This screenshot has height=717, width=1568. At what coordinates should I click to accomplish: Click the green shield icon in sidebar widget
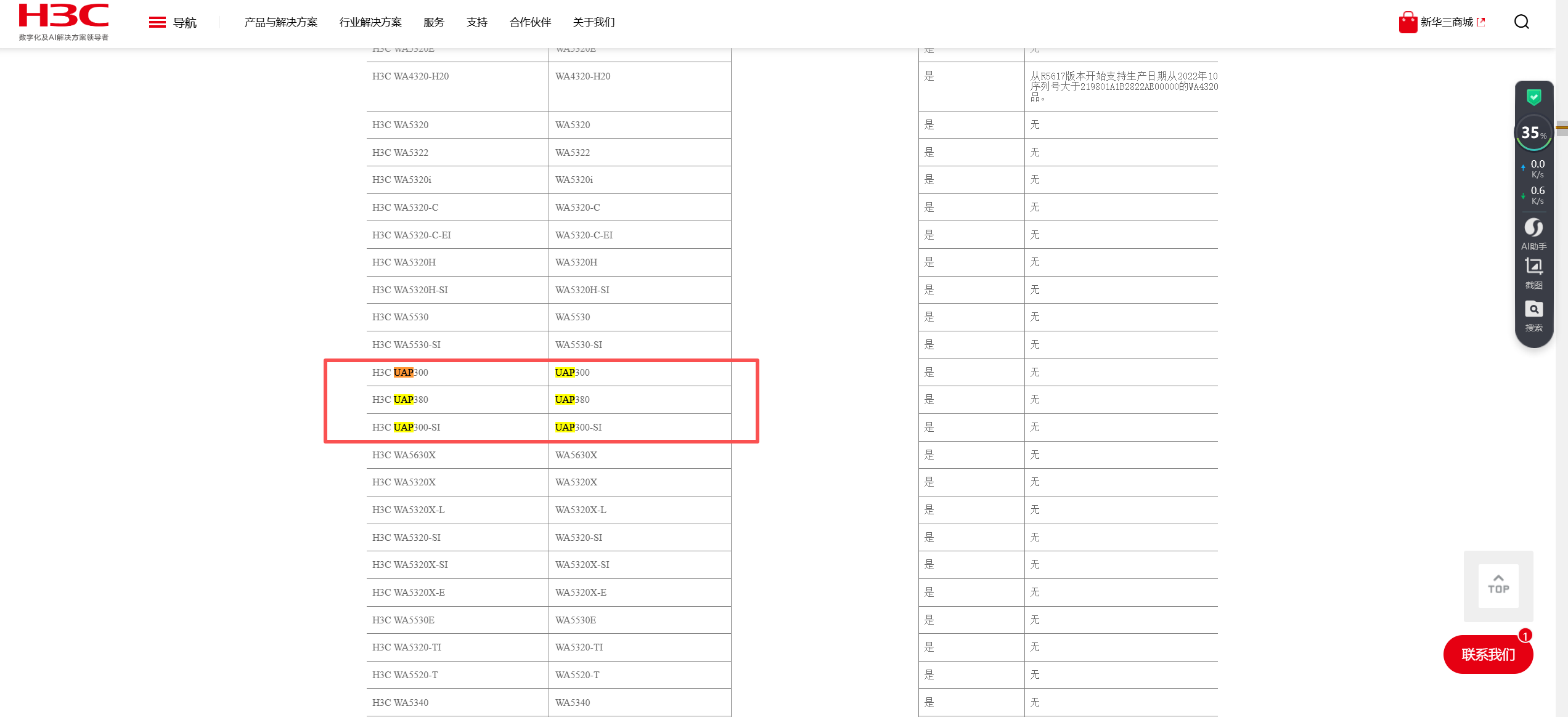pyautogui.click(x=1533, y=97)
